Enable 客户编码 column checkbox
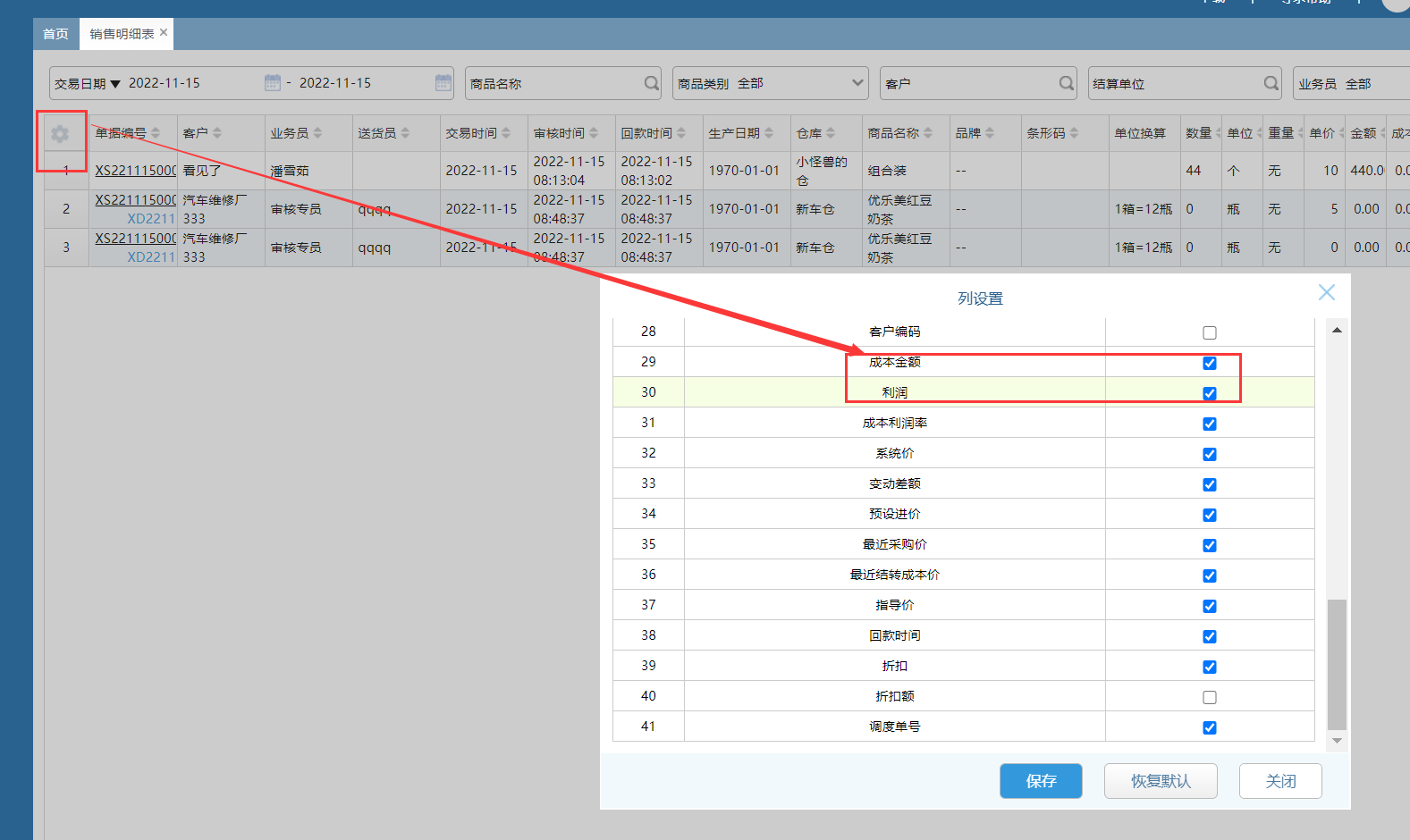This screenshot has width=1410, height=840. tap(1210, 332)
